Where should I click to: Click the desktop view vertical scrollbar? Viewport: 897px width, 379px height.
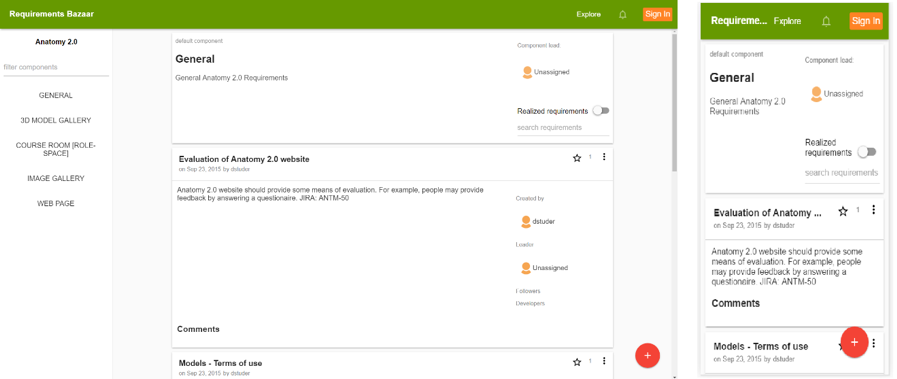(674, 103)
